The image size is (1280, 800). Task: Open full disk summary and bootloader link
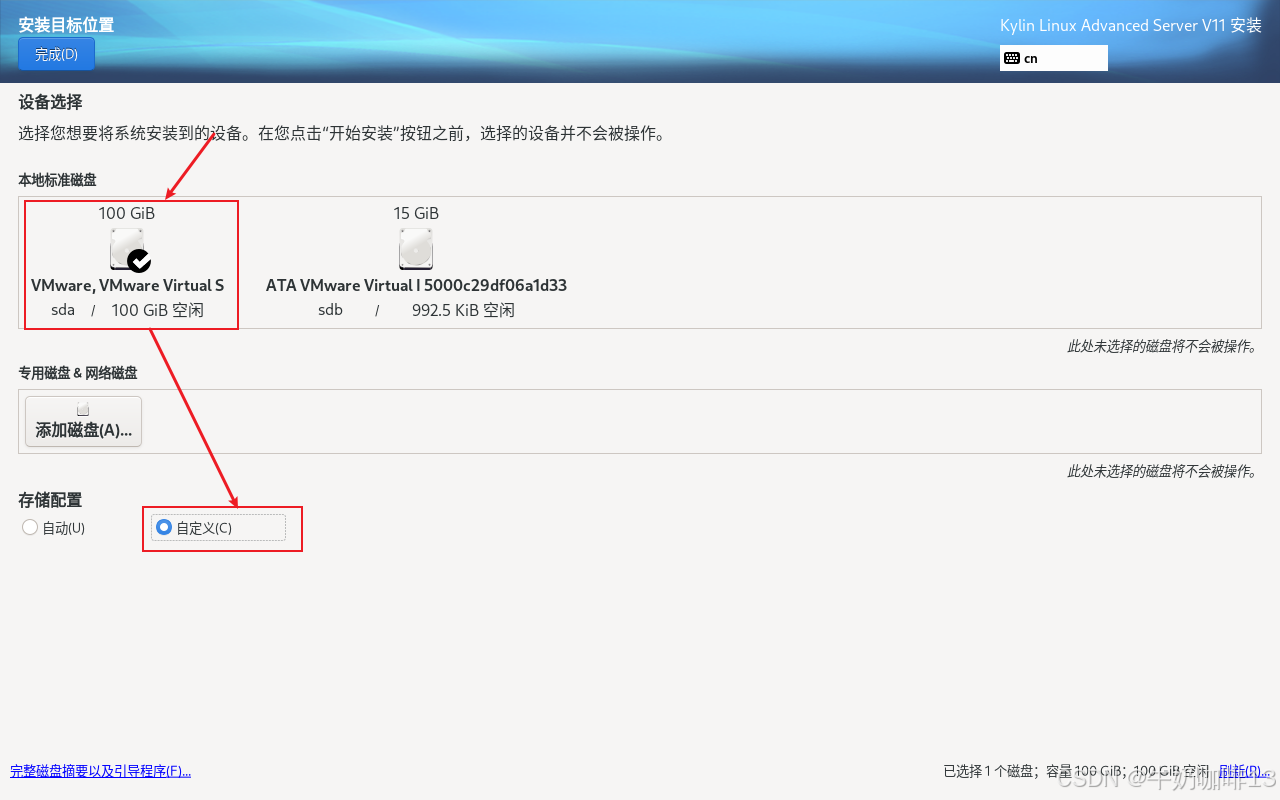pyautogui.click(x=100, y=771)
